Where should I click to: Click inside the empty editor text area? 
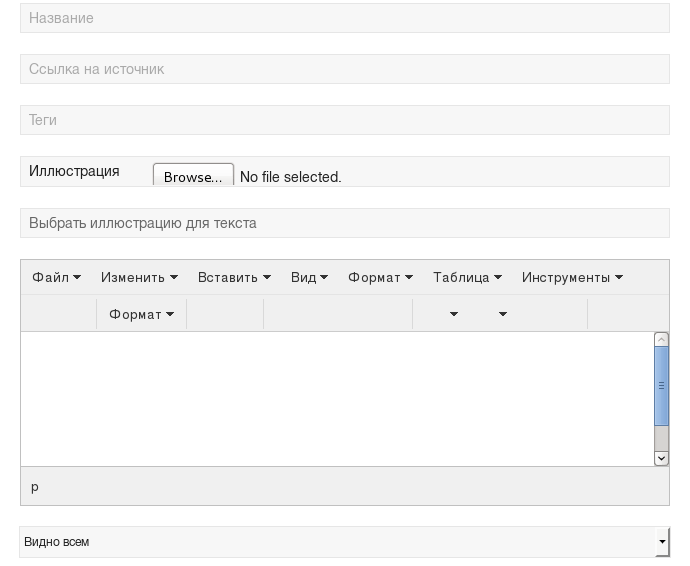pyautogui.click(x=337, y=399)
